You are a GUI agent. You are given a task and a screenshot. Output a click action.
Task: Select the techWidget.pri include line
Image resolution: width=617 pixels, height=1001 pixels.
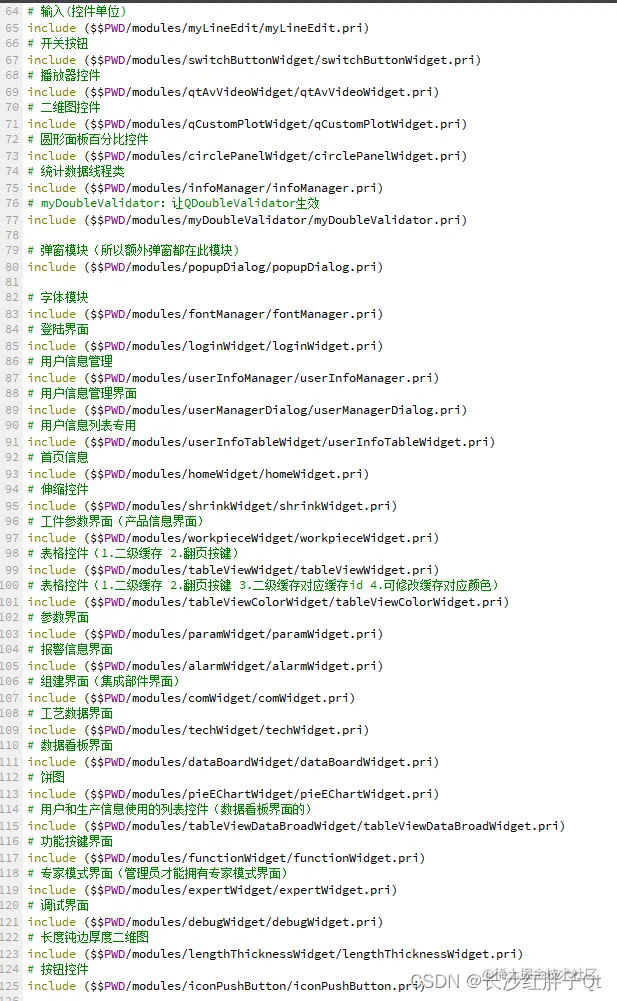click(x=198, y=730)
